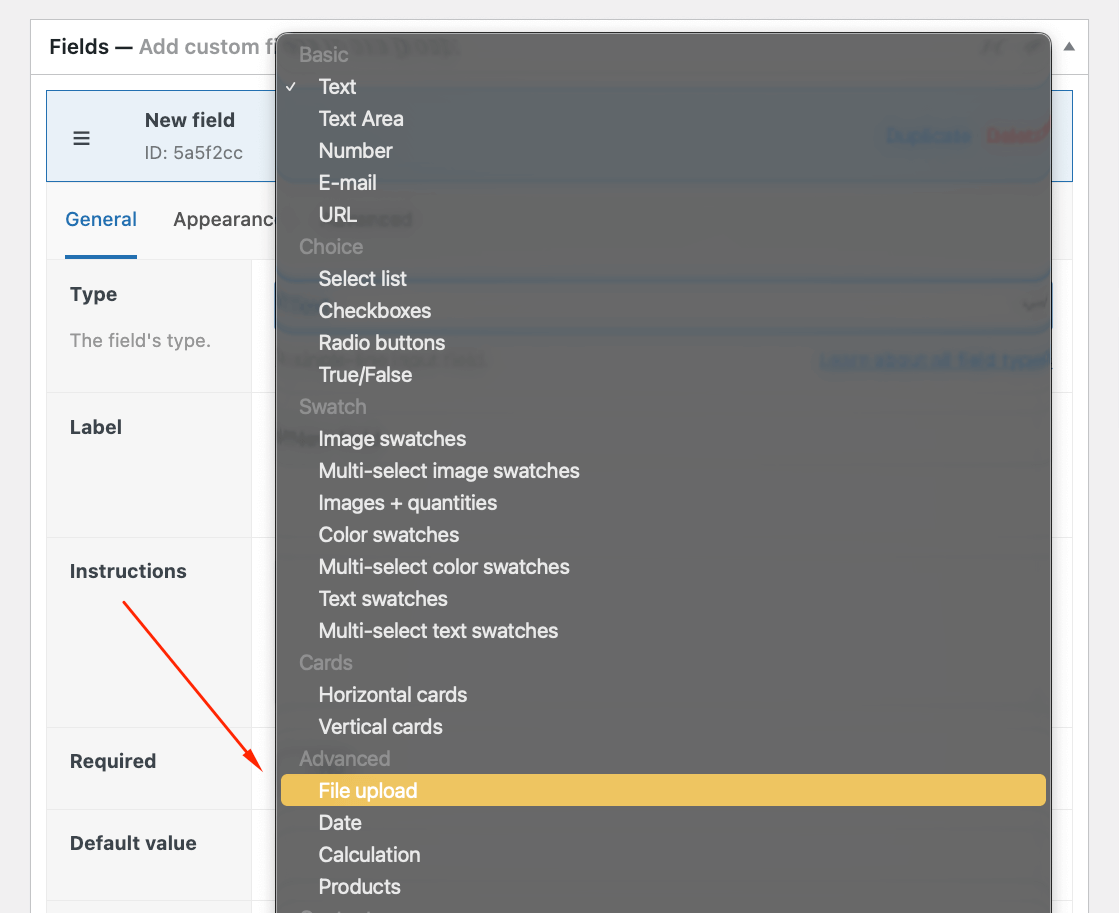Choose Horizontal cards under the Cards section
Viewport: 1119px width, 913px height.
[392, 694]
